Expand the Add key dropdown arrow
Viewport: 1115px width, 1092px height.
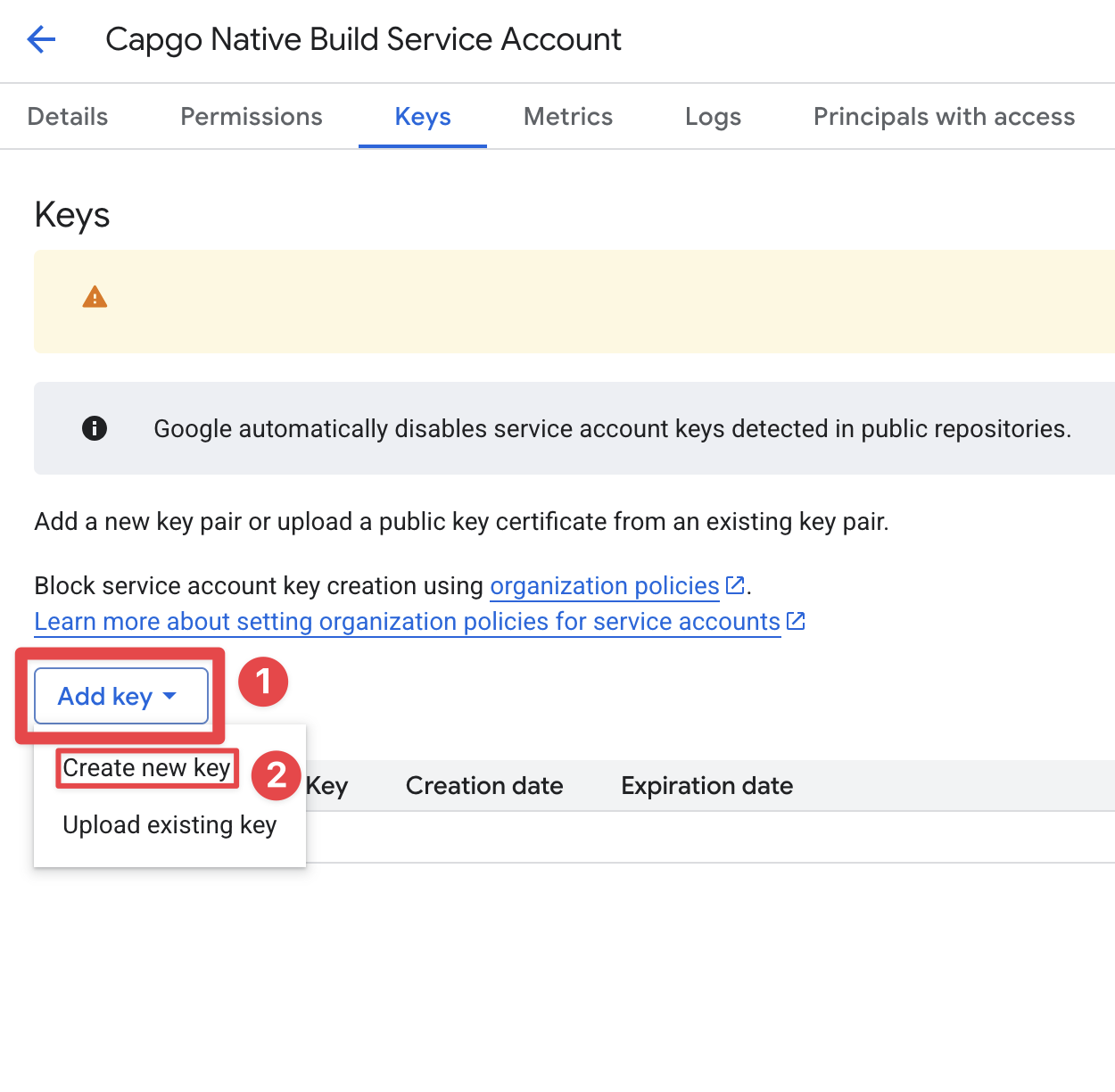pos(169,697)
